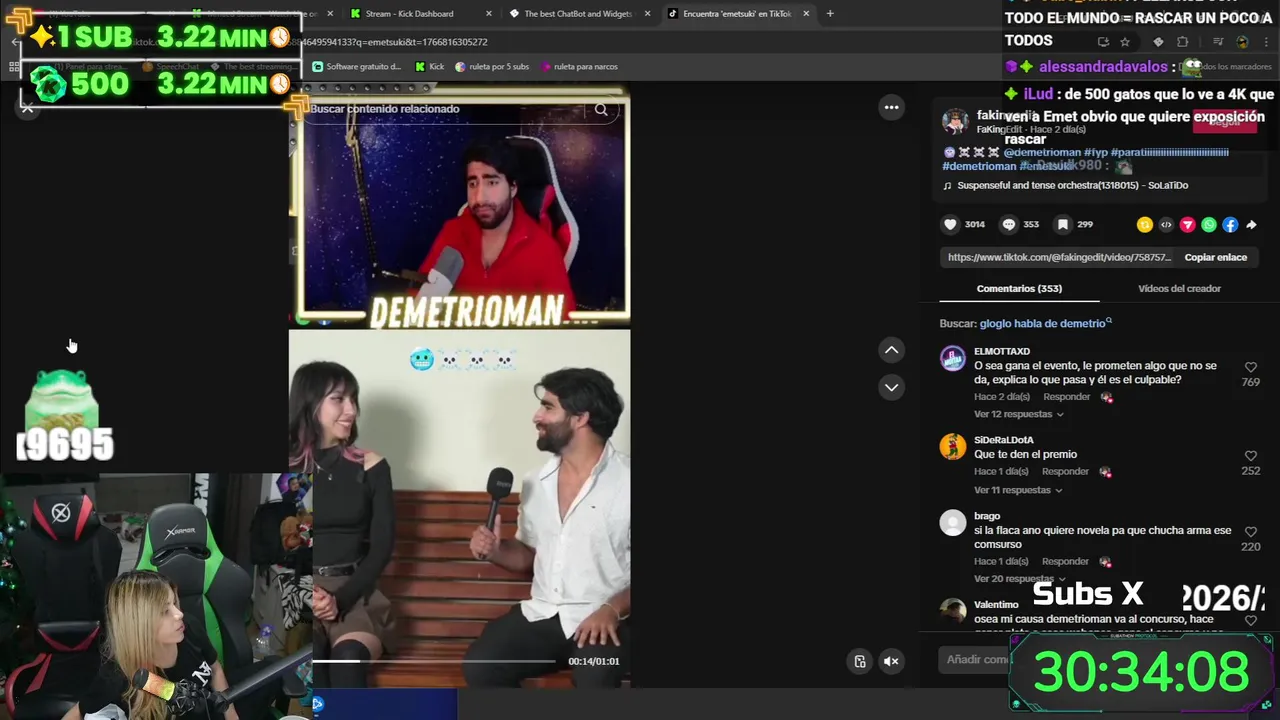Image resolution: width=1280 pixels, height=720 pixels.
Task: Open 'ruleta para narcos' bookmark
Action: [580, 67]
